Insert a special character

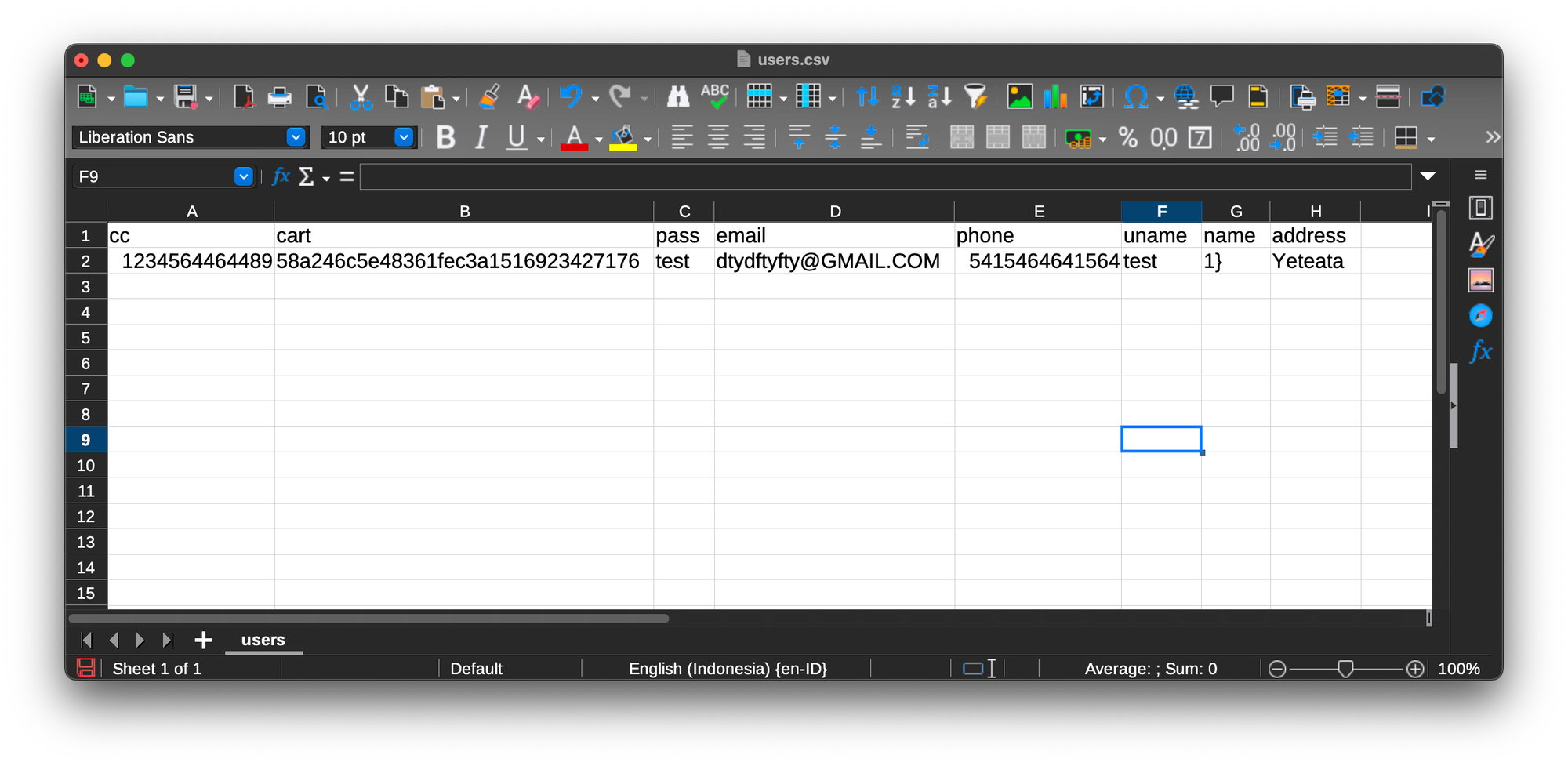pos(1135,96)
